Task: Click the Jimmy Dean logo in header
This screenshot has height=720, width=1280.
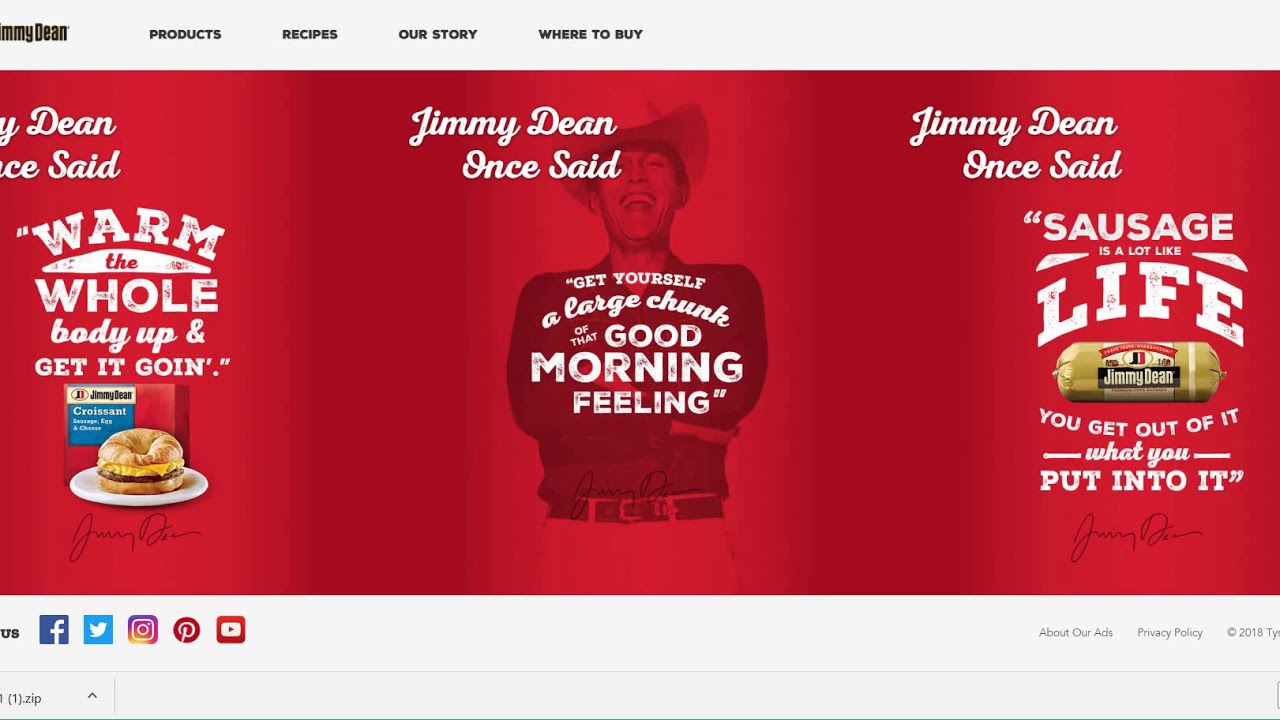Action: pyautogui.click(x=34, y=33)
